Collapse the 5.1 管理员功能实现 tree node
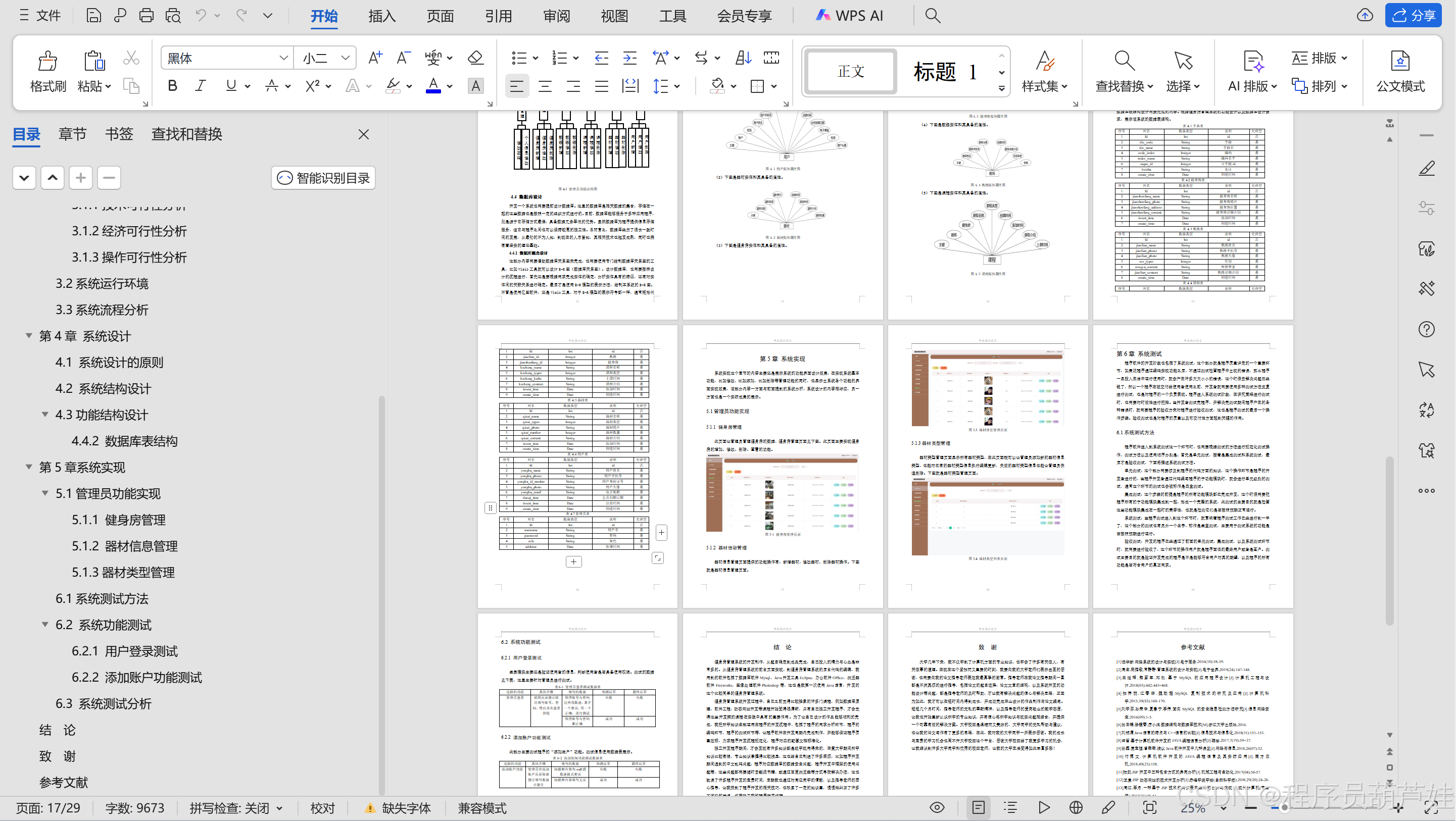The height and width of the screenshot is (821, 1456). coord(45,493)
